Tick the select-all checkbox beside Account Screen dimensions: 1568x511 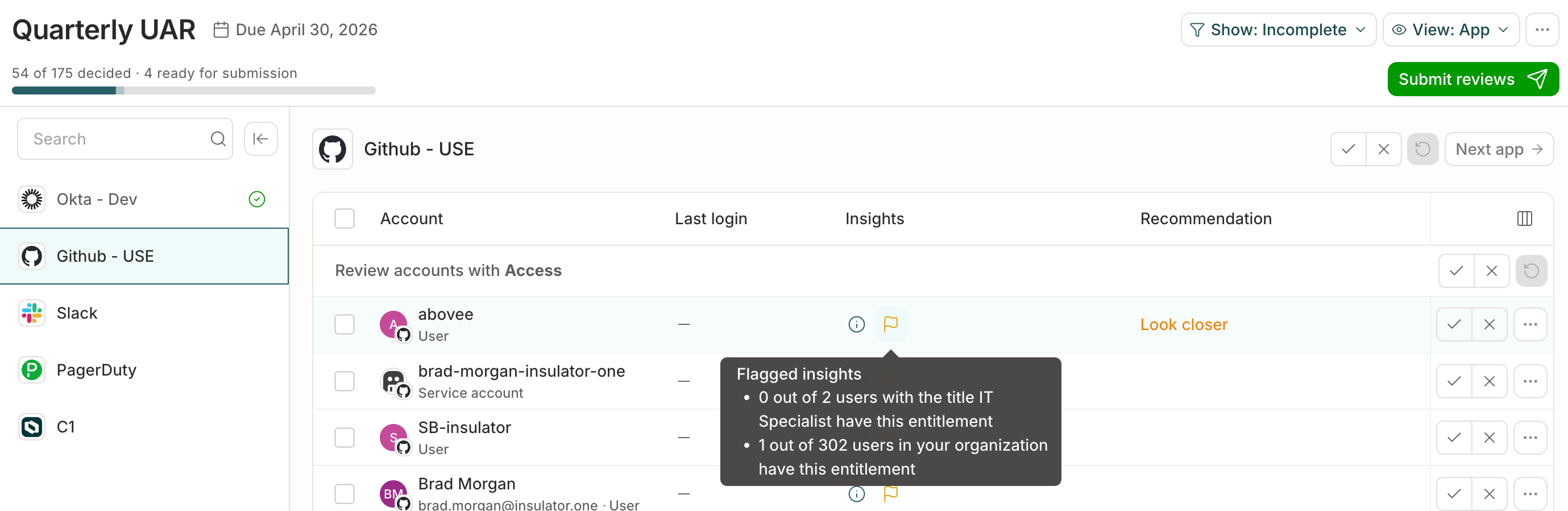pyautogui.click(x=345, y=219)
